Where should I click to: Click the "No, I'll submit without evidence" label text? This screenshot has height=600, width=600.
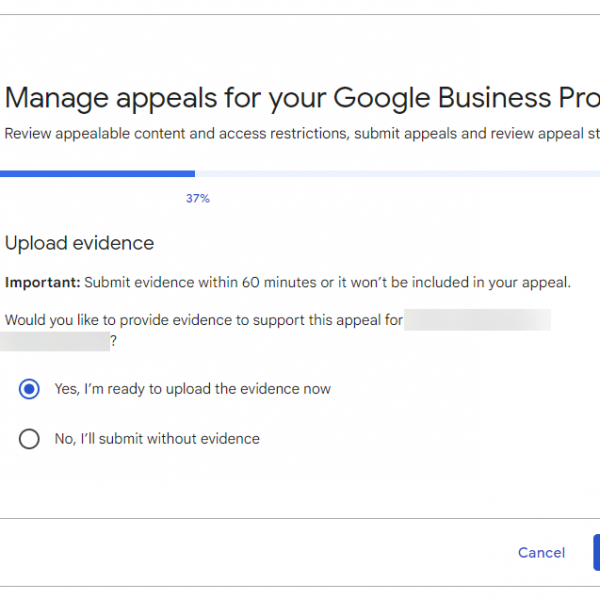(157, 439)
